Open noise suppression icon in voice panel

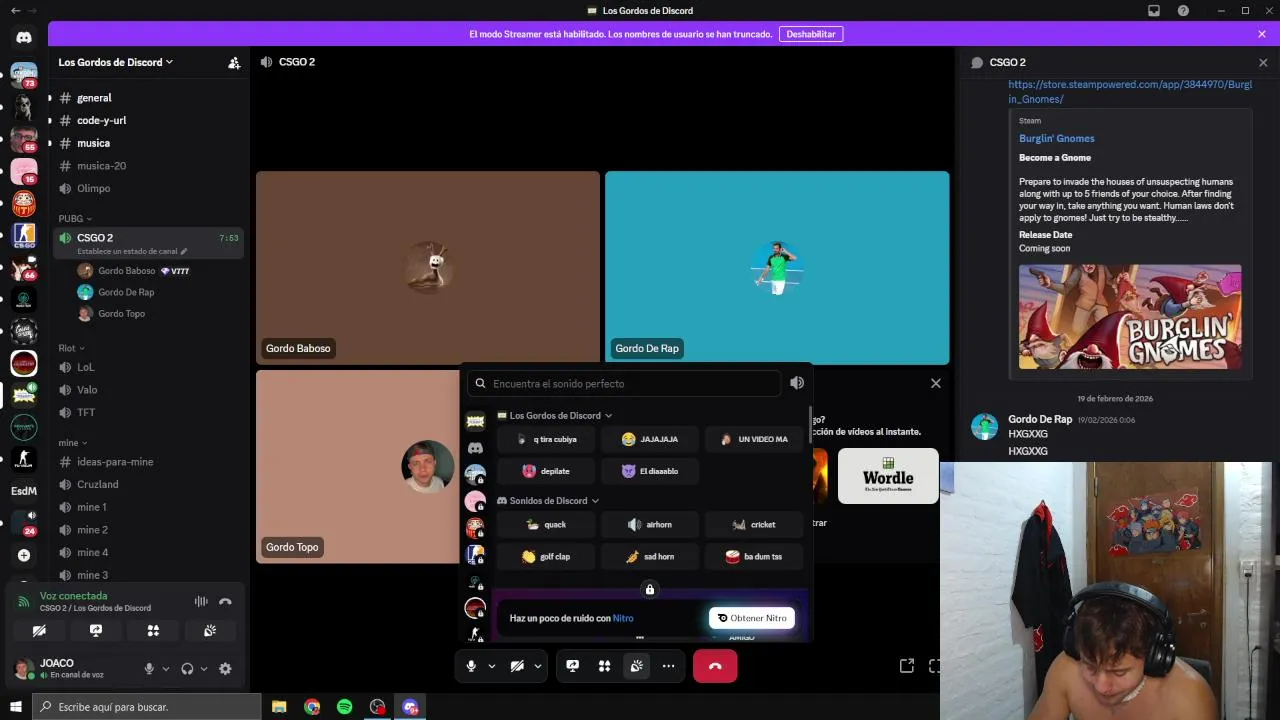pyautogui.click(x=201, y=601)
